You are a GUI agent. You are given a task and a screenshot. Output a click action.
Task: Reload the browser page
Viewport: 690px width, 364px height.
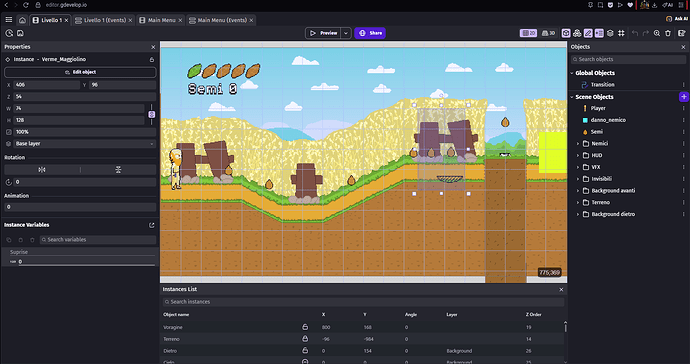26,5
